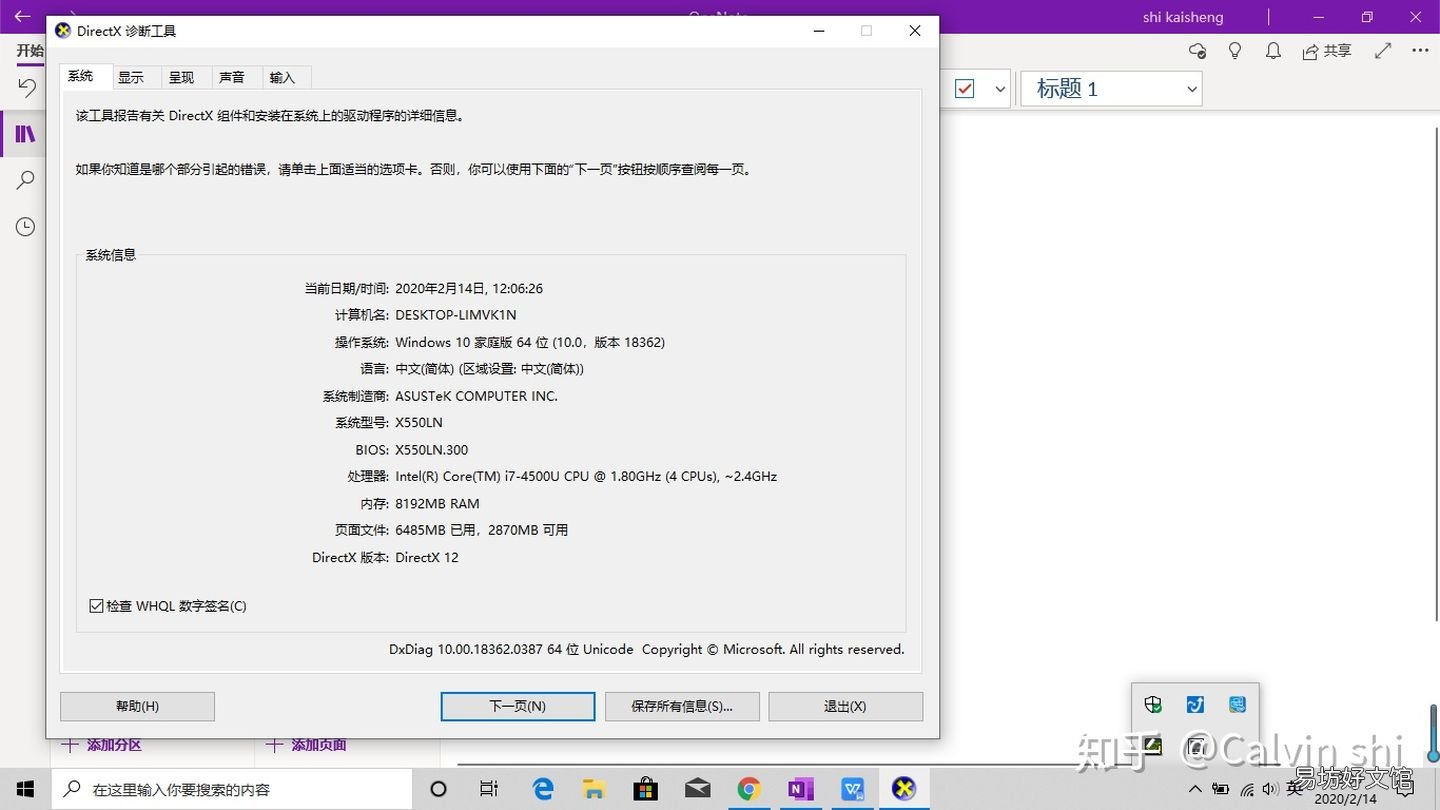
Task: Click ASUSTeK COMPUTER INC. manufacturer text
Action: (x=476, y=396)
